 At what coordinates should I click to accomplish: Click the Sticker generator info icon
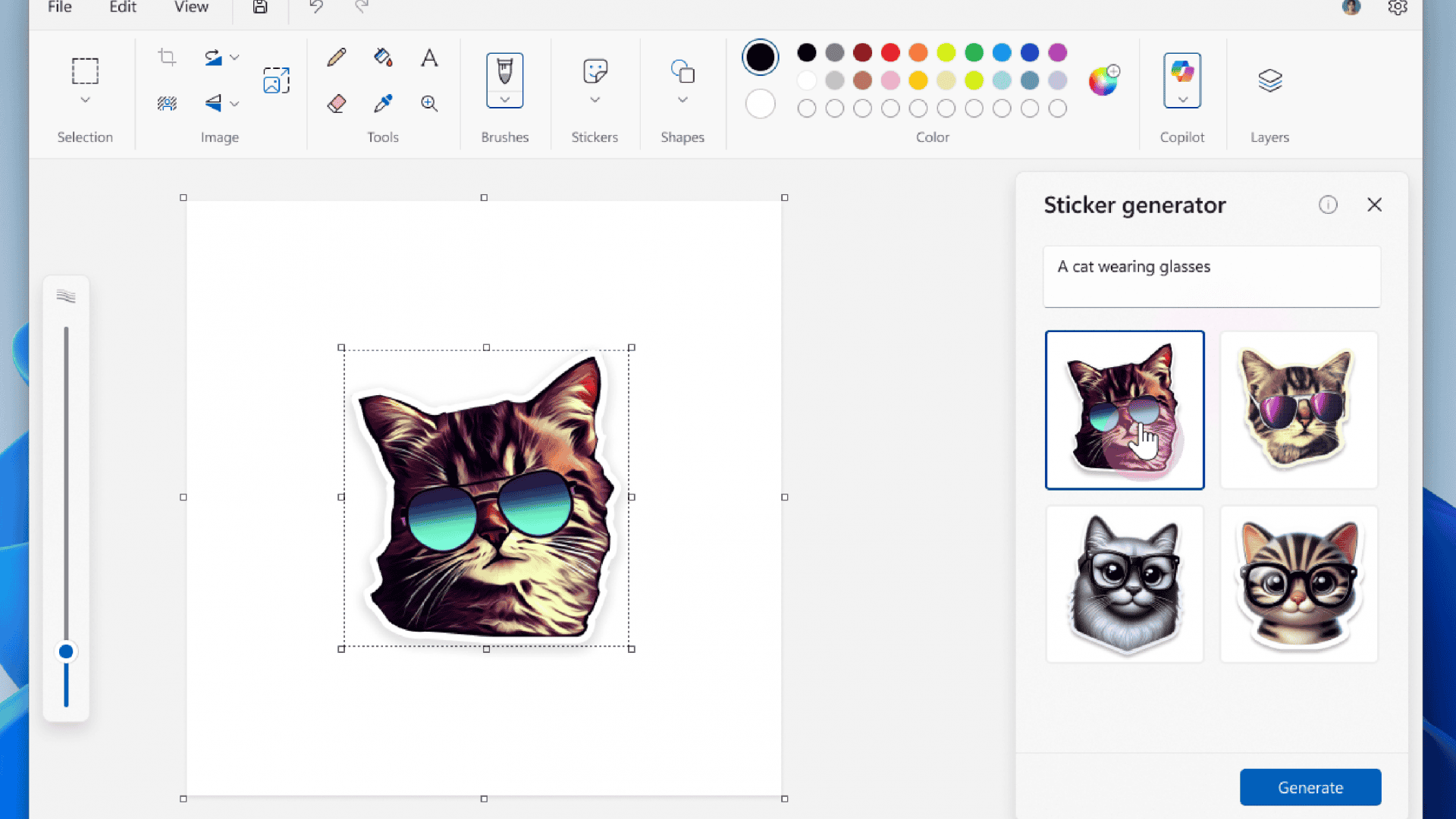pyautogui.click(x=1328, y=205)
